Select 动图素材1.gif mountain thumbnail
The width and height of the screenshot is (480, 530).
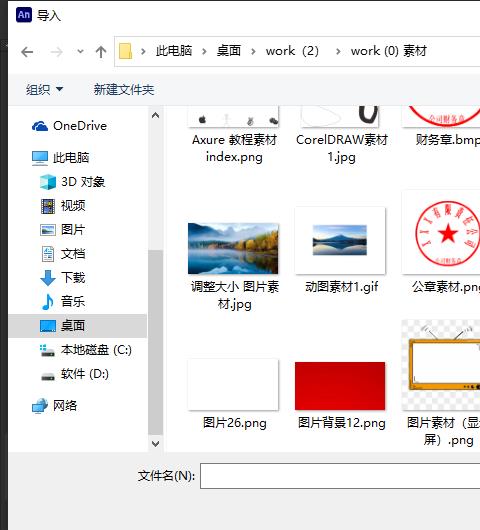coord(340,240)
